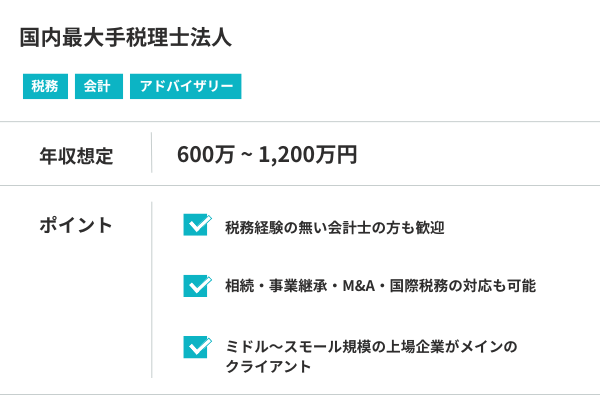Click the 税理士法人 portion of the title
The width and height of the screenshot is (600, 420).
(178, 39)
